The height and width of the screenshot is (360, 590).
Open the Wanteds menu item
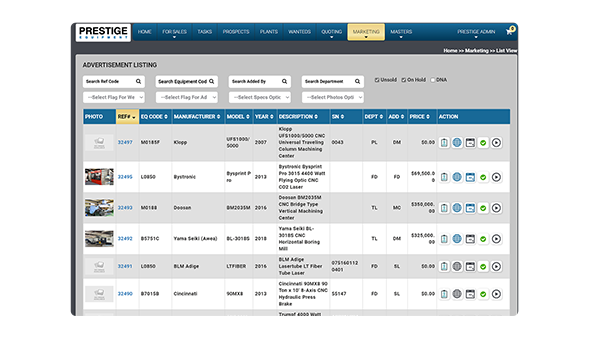point(300,32)
